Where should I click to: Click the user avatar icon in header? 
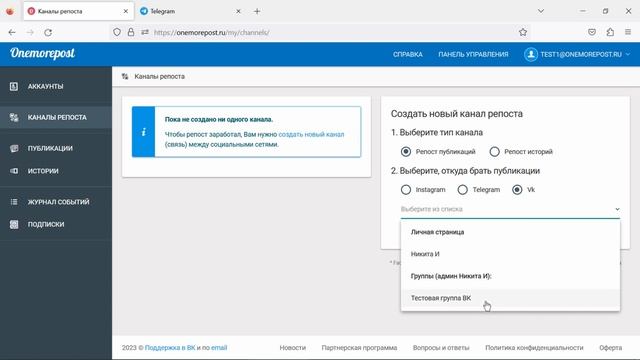pos(531,54)
